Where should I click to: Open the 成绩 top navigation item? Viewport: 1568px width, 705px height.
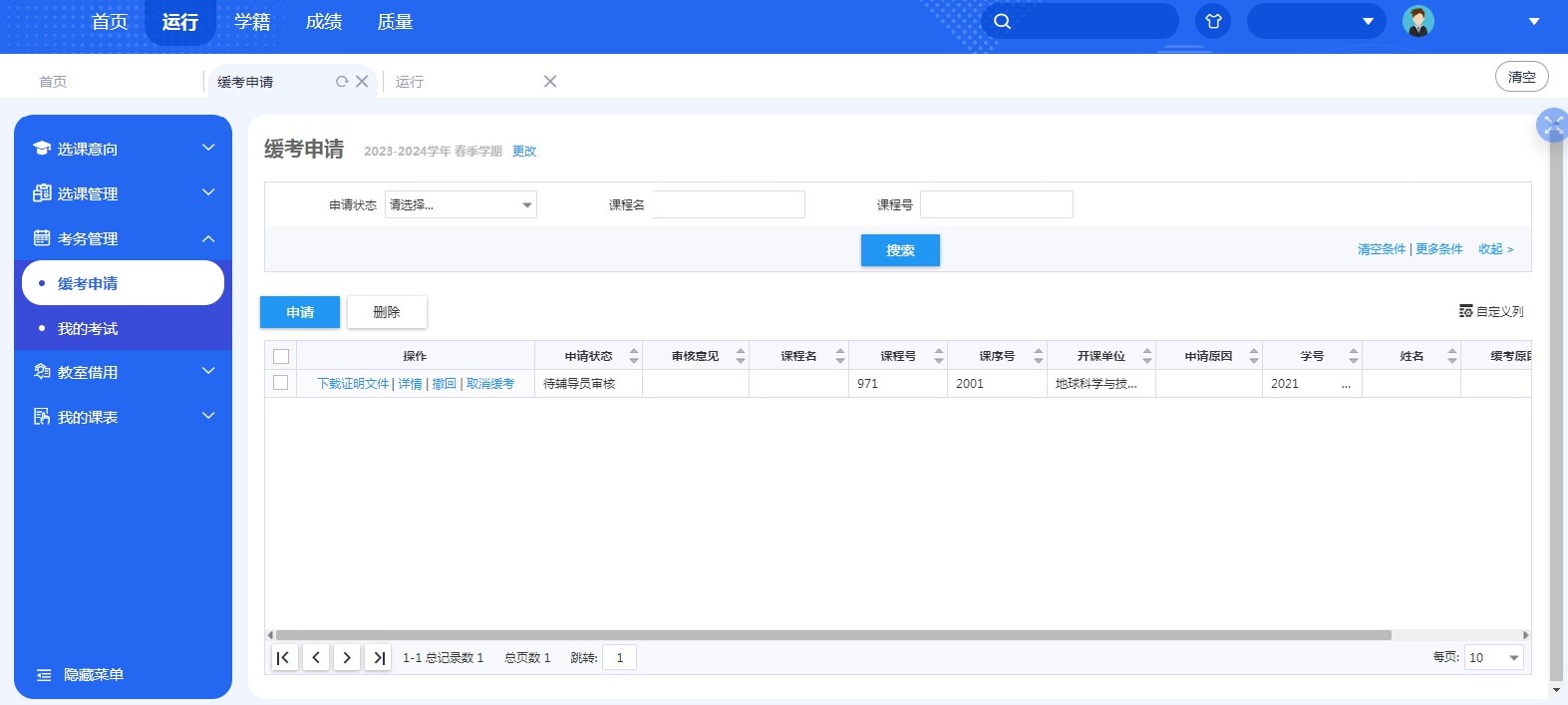tap(324, 22)
